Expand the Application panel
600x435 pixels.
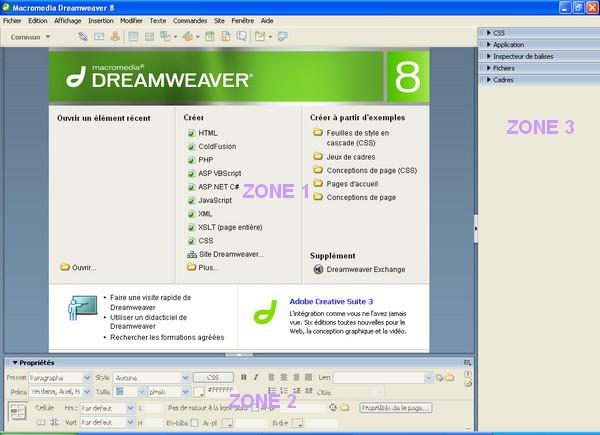[x=489, y=44]
